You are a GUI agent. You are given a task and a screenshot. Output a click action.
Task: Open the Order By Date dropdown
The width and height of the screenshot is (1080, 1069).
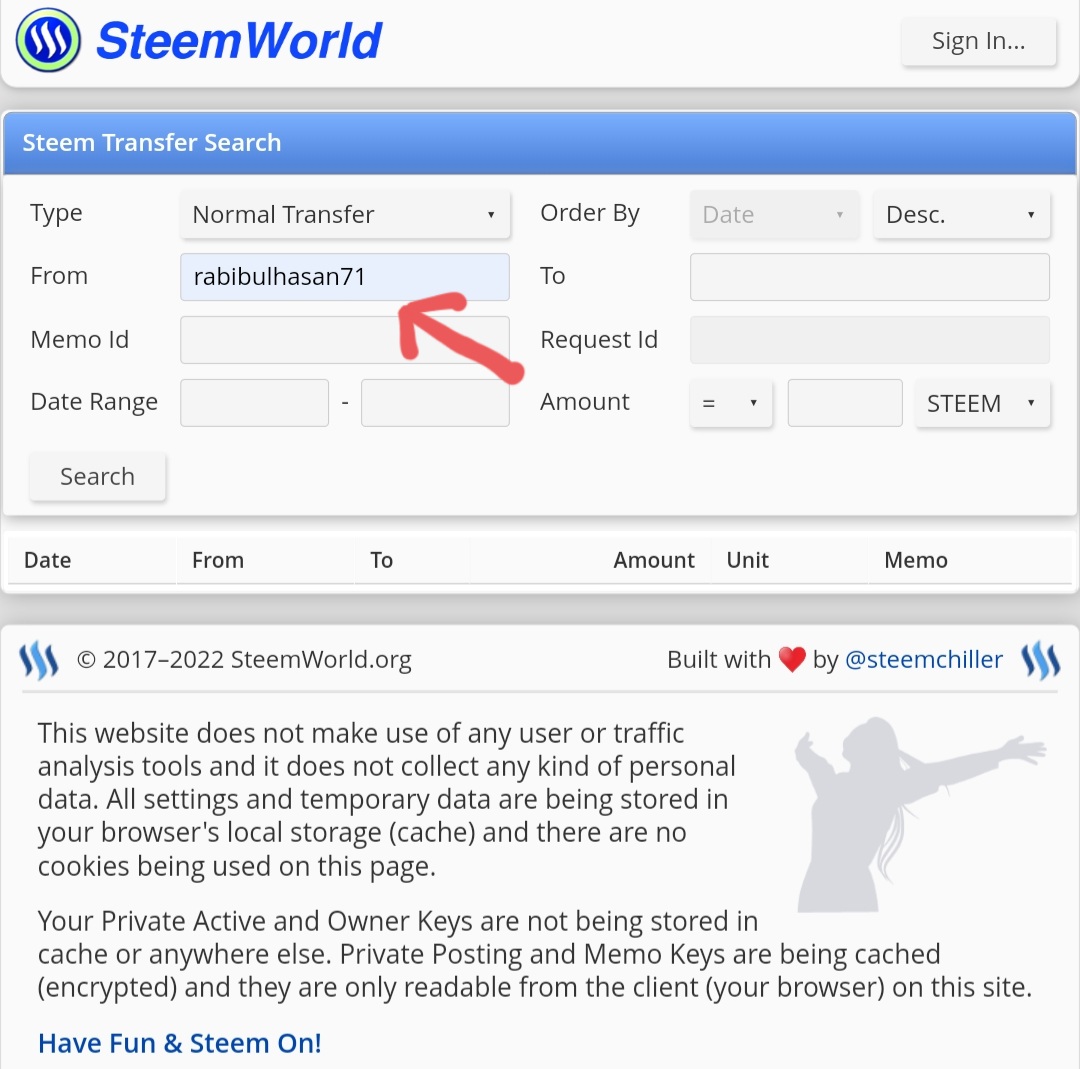(x=774, y=214)
